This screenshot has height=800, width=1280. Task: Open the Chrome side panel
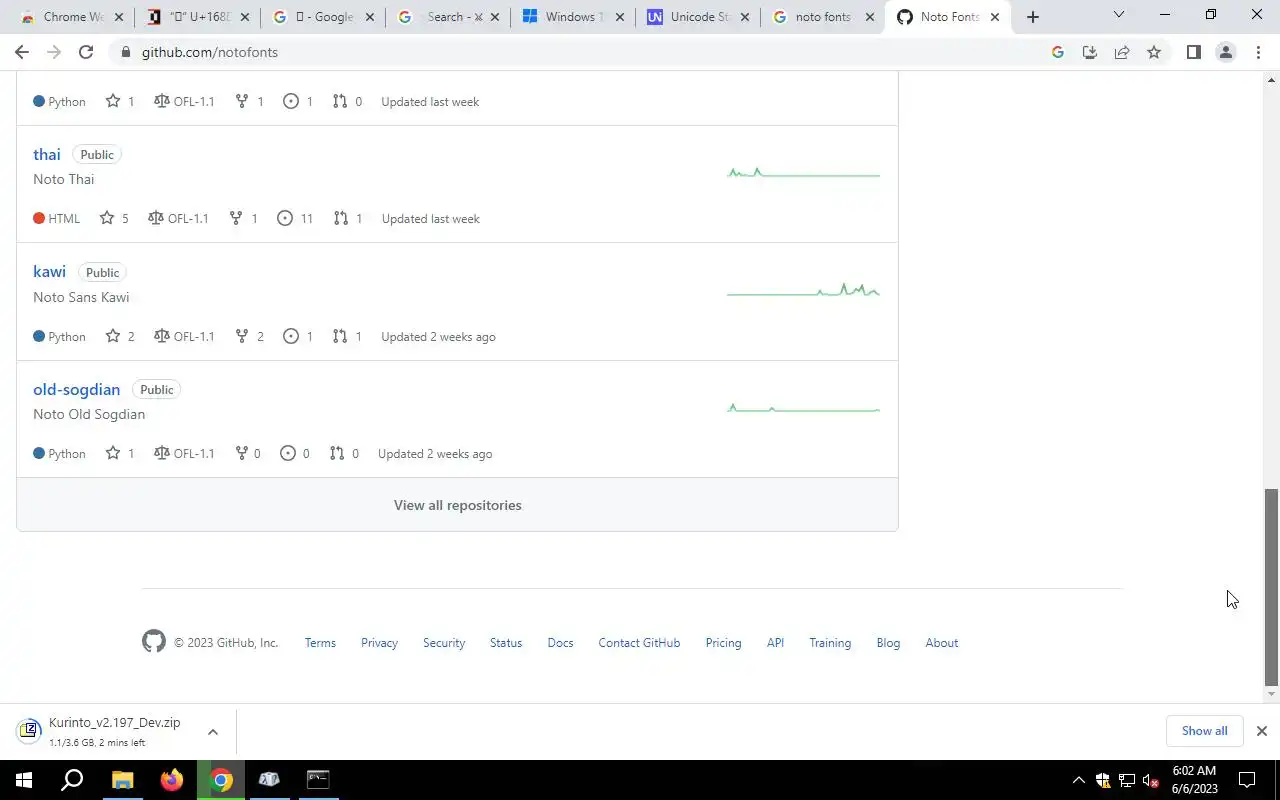1193,52
